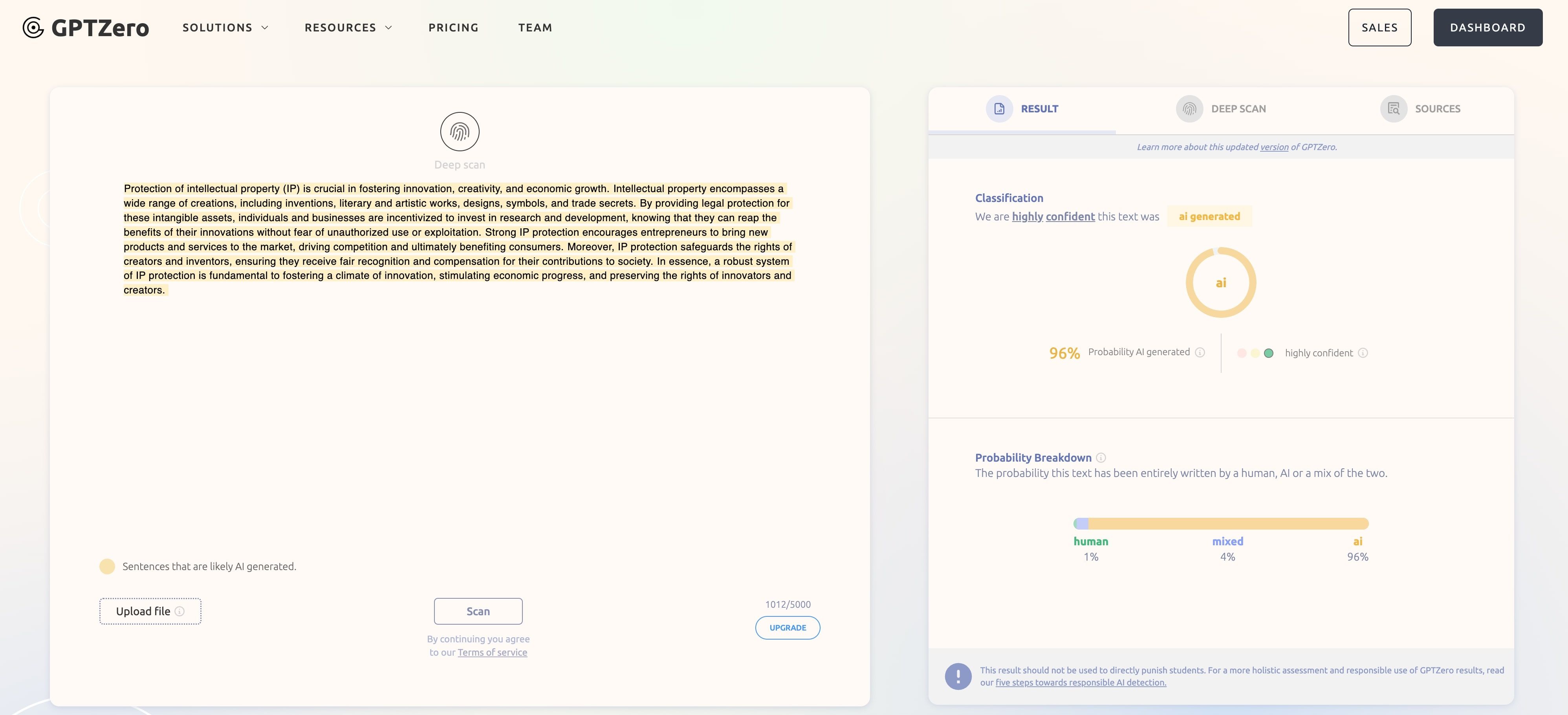Click the GPTZero logo icon
Image resolution: width=1568 pixels, height=715 pixels.
(x=33, y=27)
